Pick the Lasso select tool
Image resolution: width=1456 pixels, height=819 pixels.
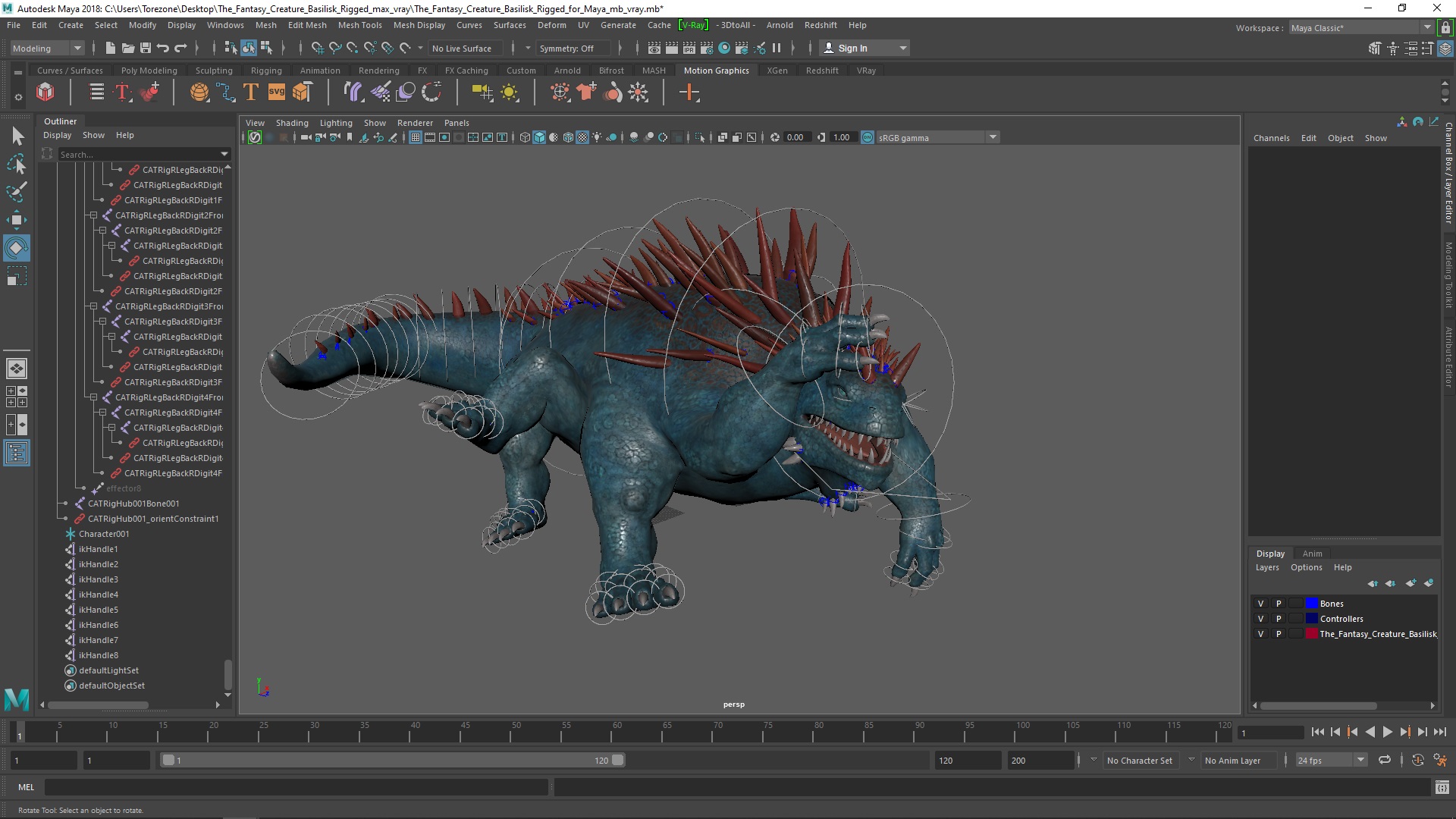[17, 164]
